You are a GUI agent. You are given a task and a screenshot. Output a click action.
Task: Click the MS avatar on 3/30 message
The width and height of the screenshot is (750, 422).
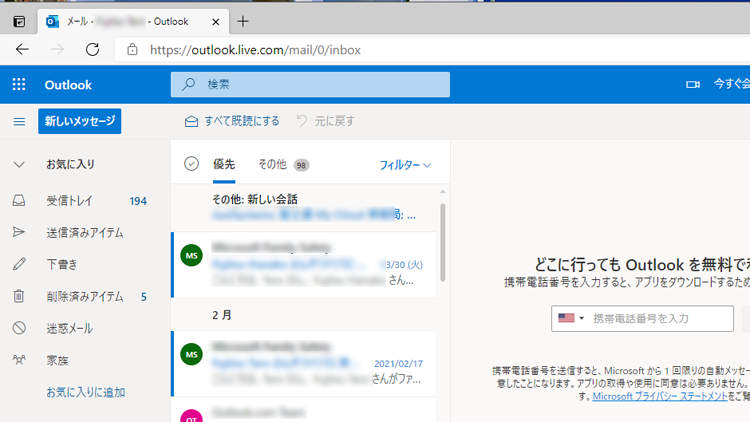click(x=191, y=255)
